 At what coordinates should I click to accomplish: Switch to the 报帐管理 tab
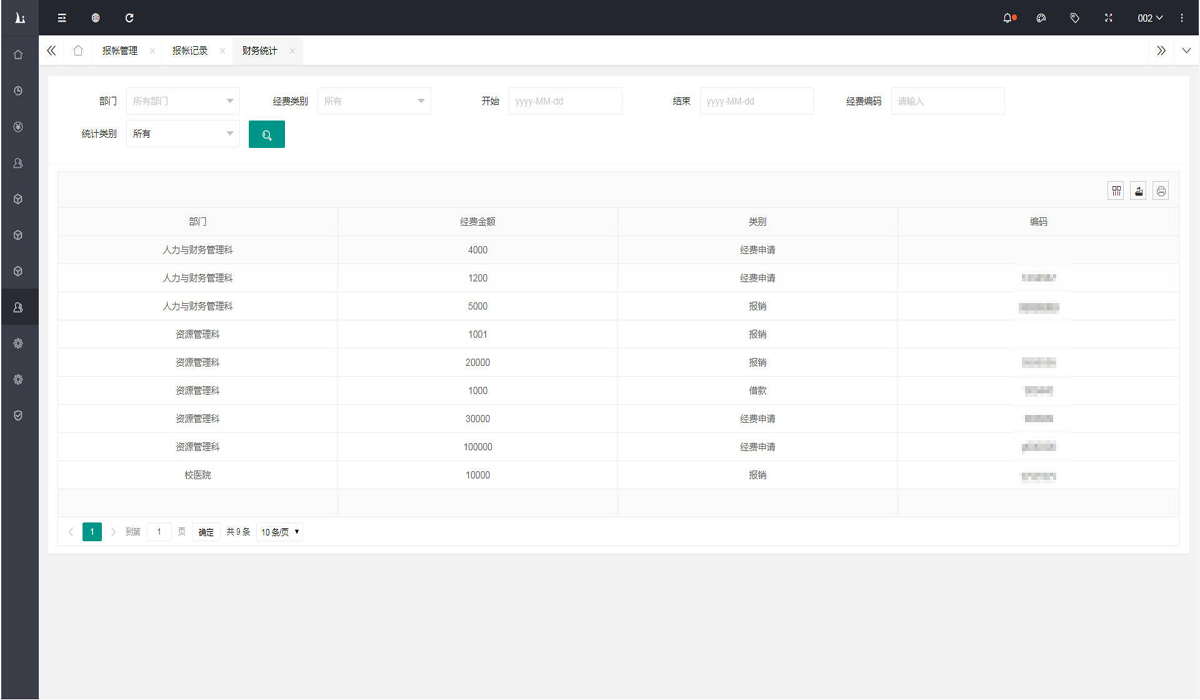(x=120, y=51)
